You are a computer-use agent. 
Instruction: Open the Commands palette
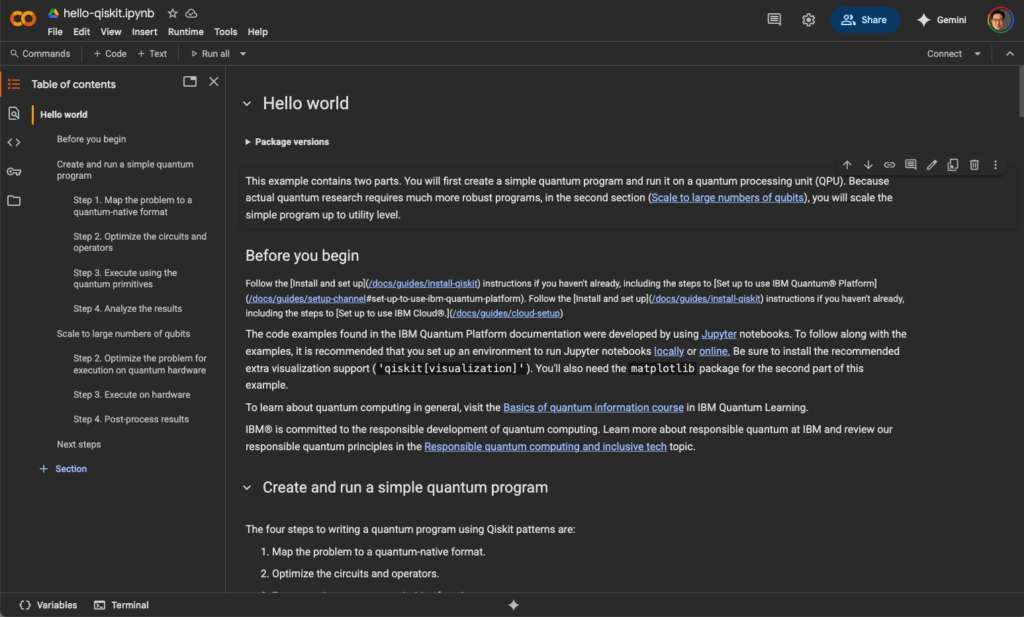tap(40, 54)
